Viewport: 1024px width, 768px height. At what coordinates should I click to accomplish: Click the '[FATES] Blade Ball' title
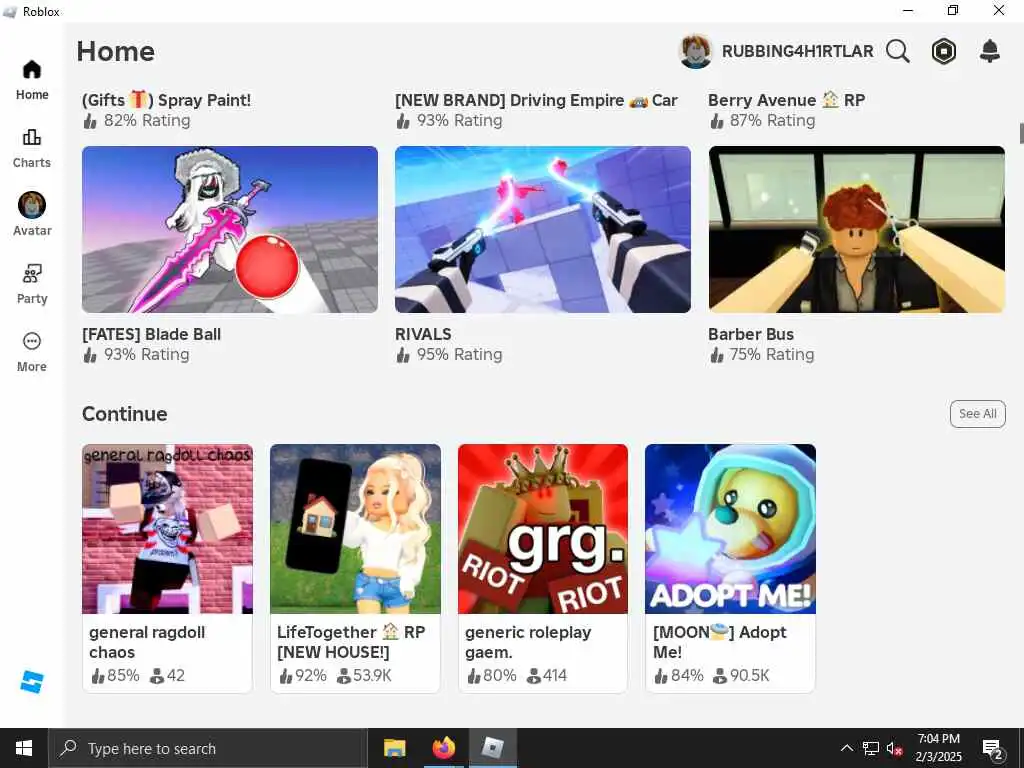tap(152, 334)
